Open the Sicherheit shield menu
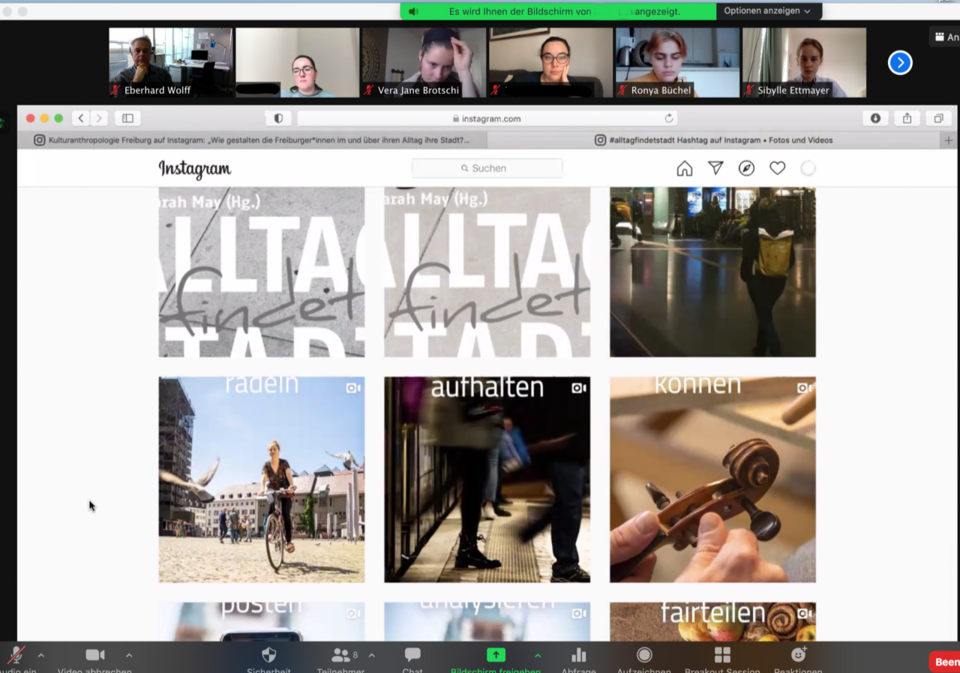 click(269, 658)
